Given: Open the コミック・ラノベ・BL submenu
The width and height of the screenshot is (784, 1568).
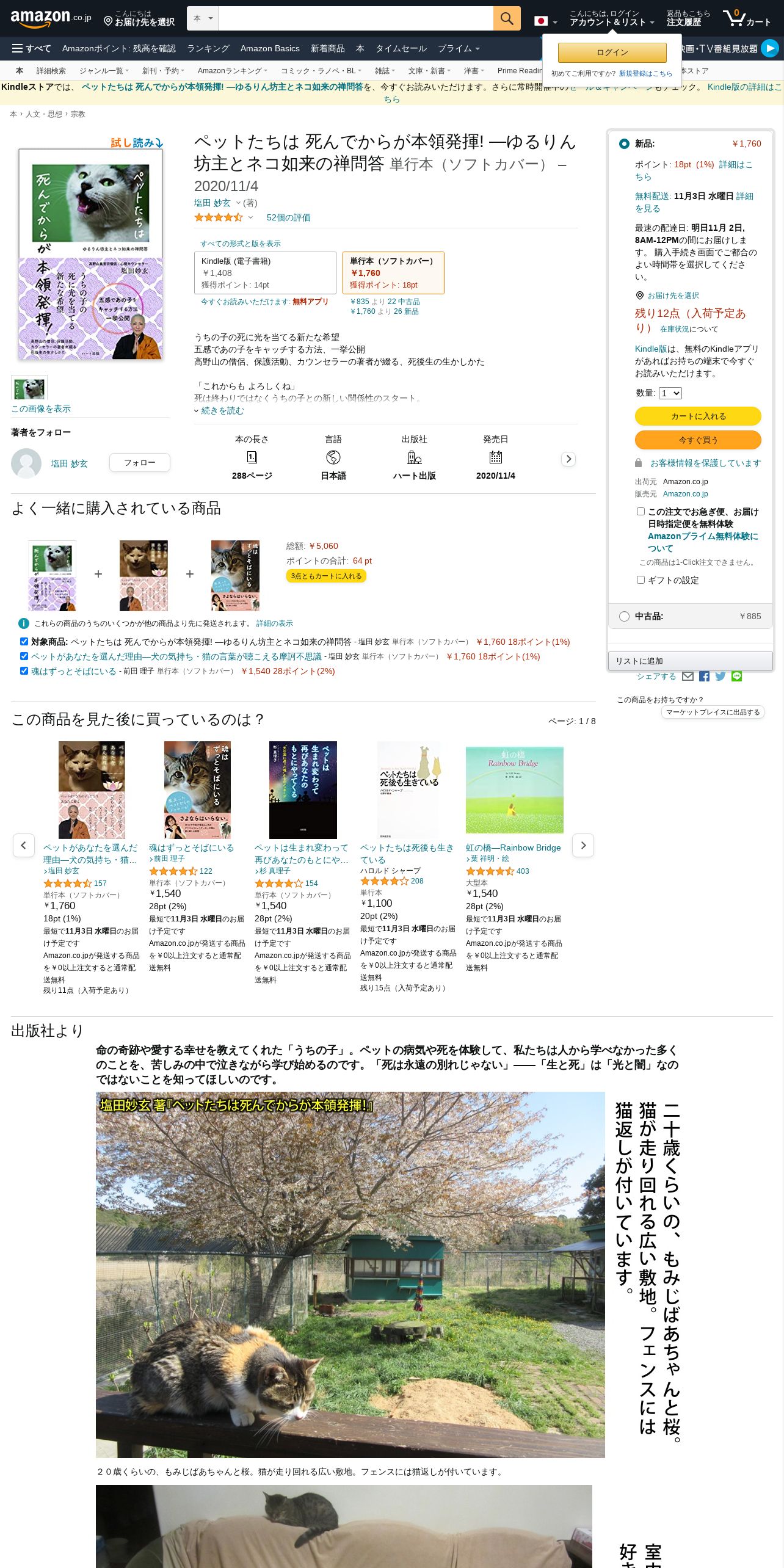Looking at the screenshot, I should point(321,71).
